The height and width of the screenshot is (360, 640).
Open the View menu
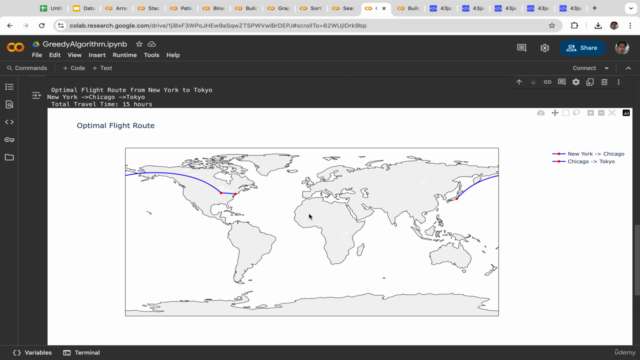[x=74, y=55]
